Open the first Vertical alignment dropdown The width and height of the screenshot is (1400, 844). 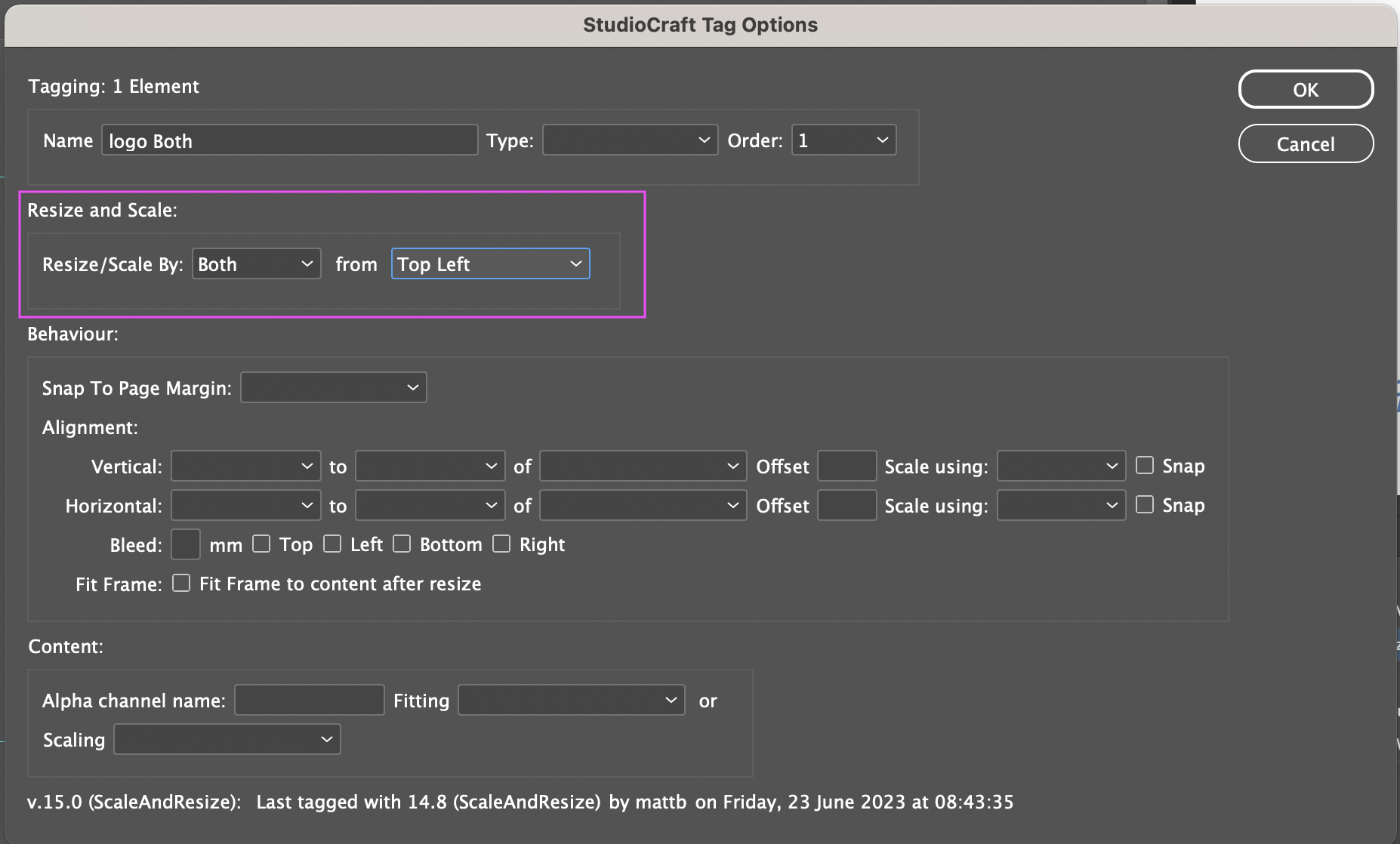[245, 466]
